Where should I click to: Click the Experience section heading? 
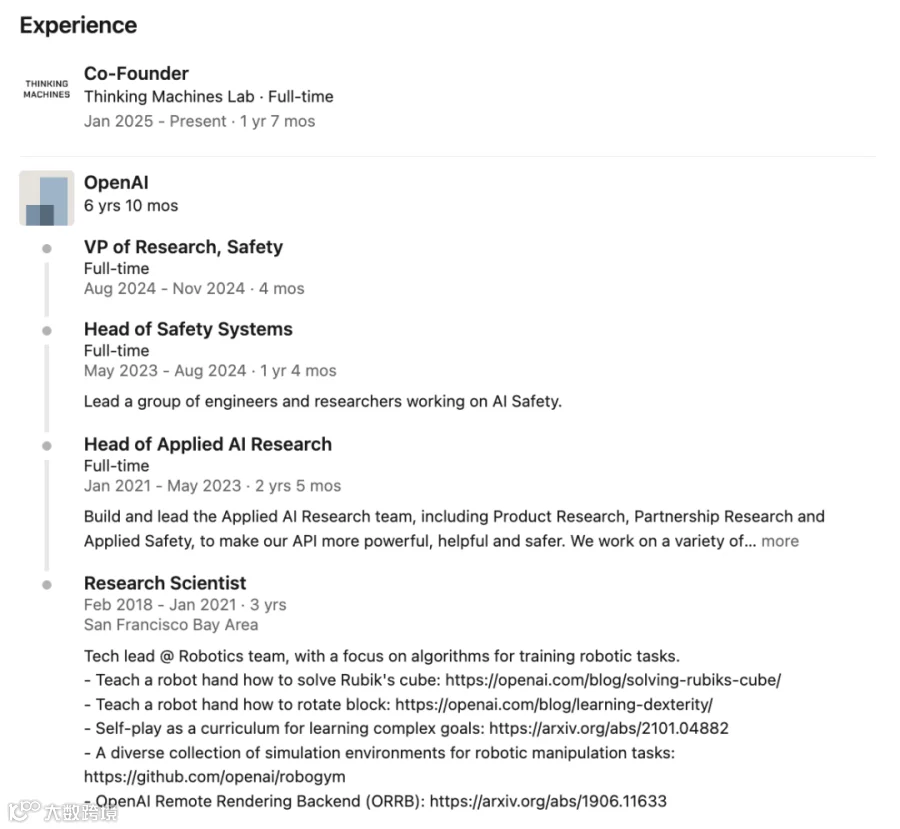[78, 26]
